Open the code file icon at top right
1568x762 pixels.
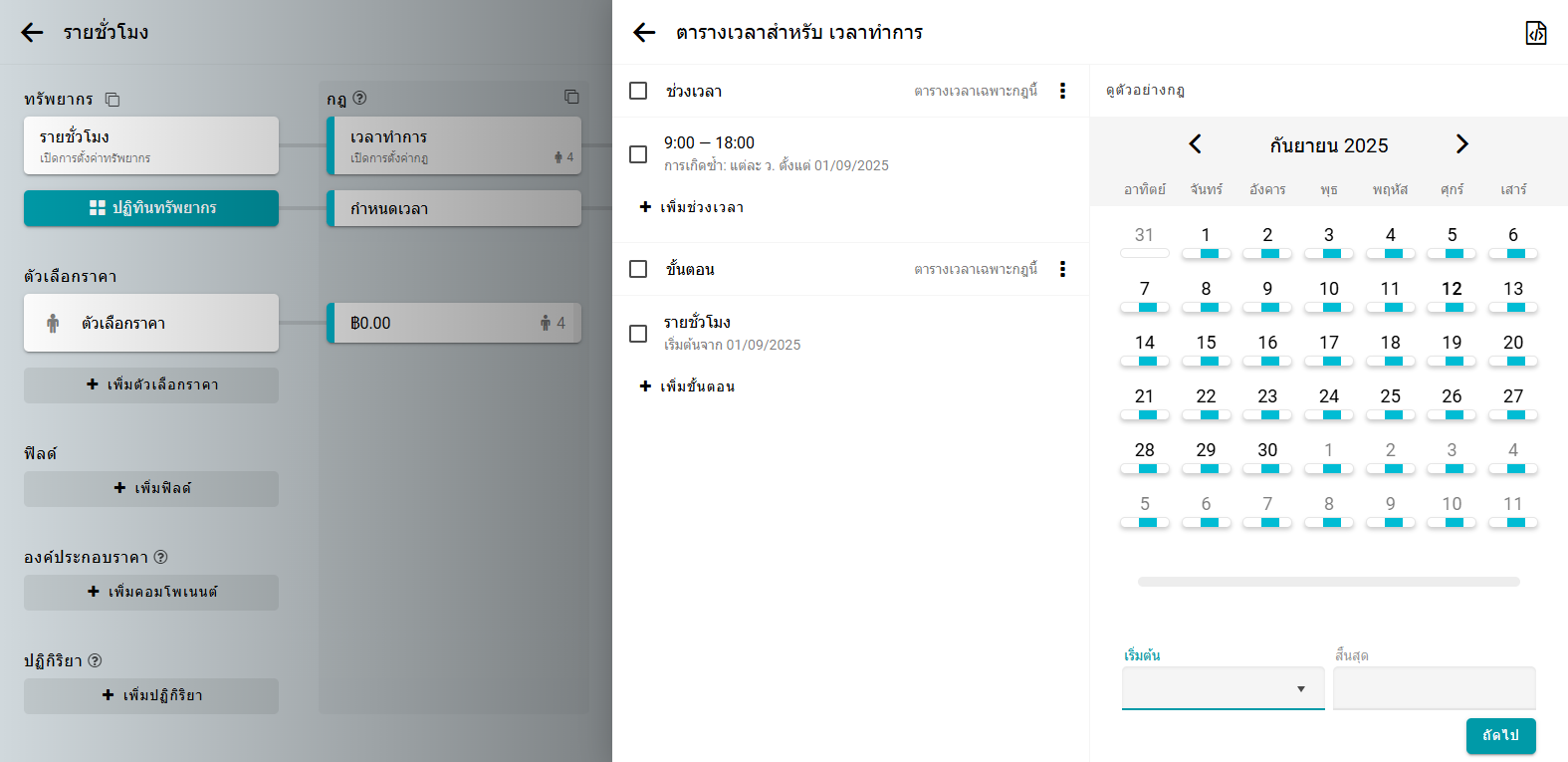(x=1535, y=33)
